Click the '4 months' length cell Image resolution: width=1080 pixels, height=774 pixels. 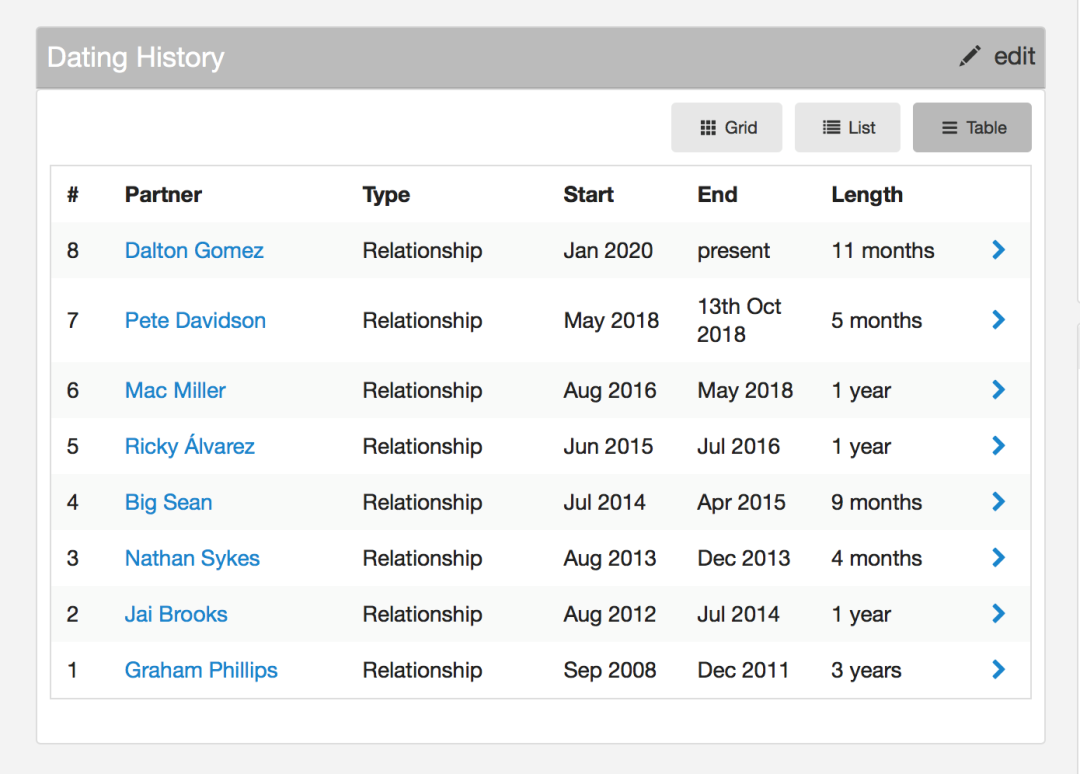(x=876, y=558)
